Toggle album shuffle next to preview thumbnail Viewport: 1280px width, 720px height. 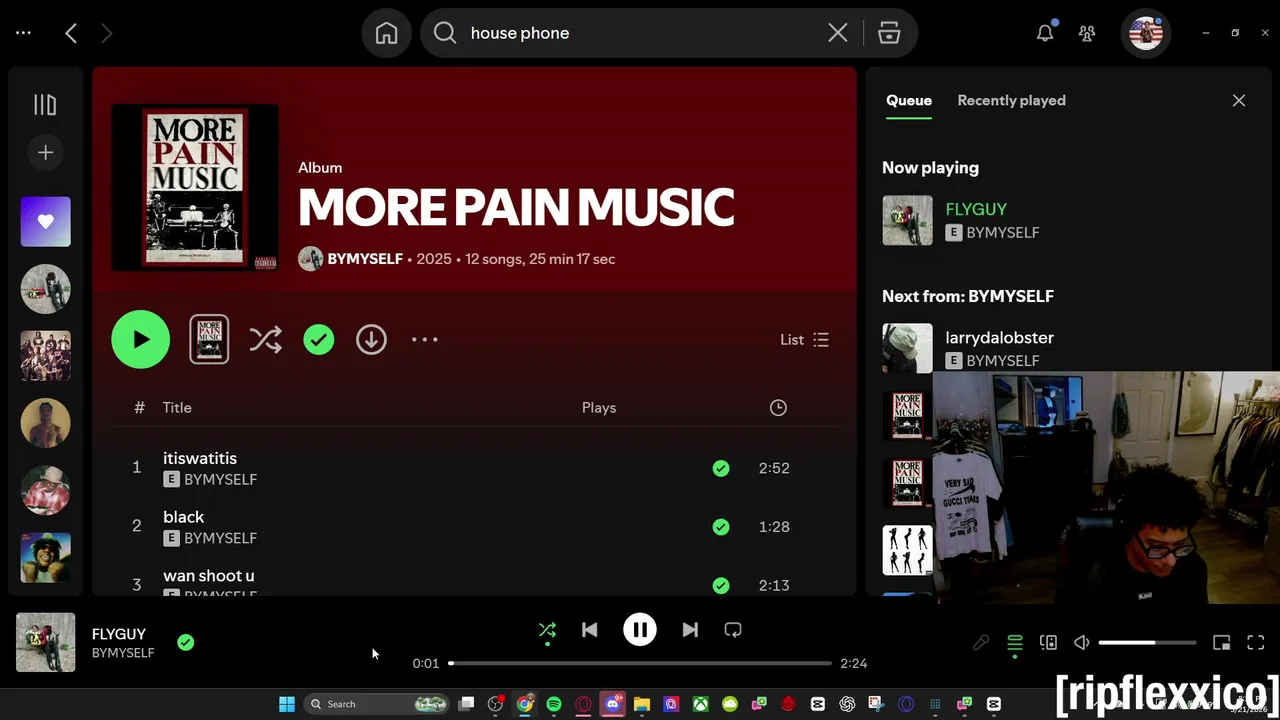pos(265,340)
